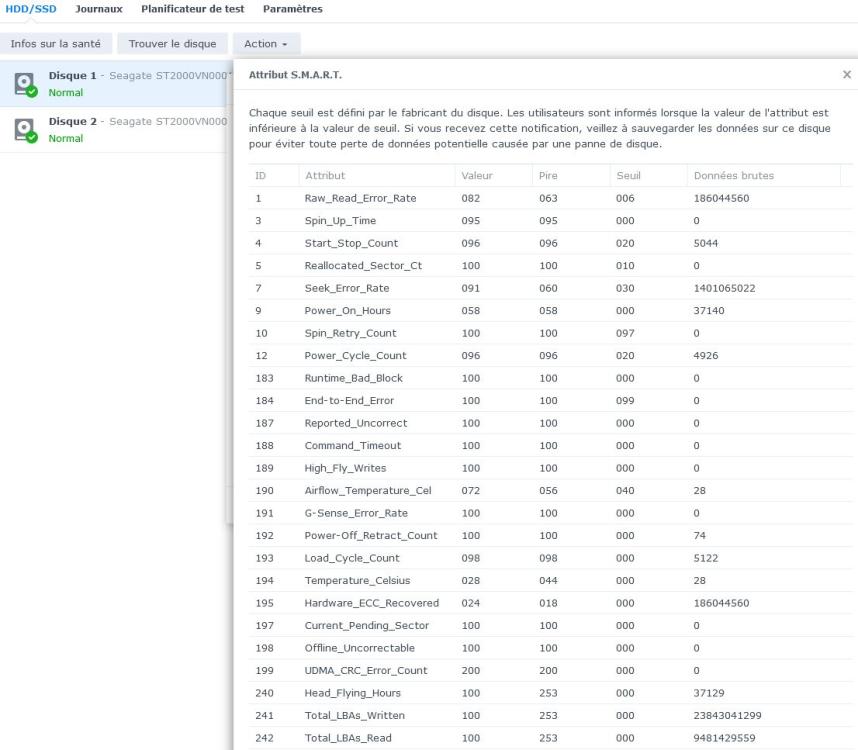Go to the Paramètres tab
The width and height of the screenshot is (858, 750).
click(x=292, y=9)
